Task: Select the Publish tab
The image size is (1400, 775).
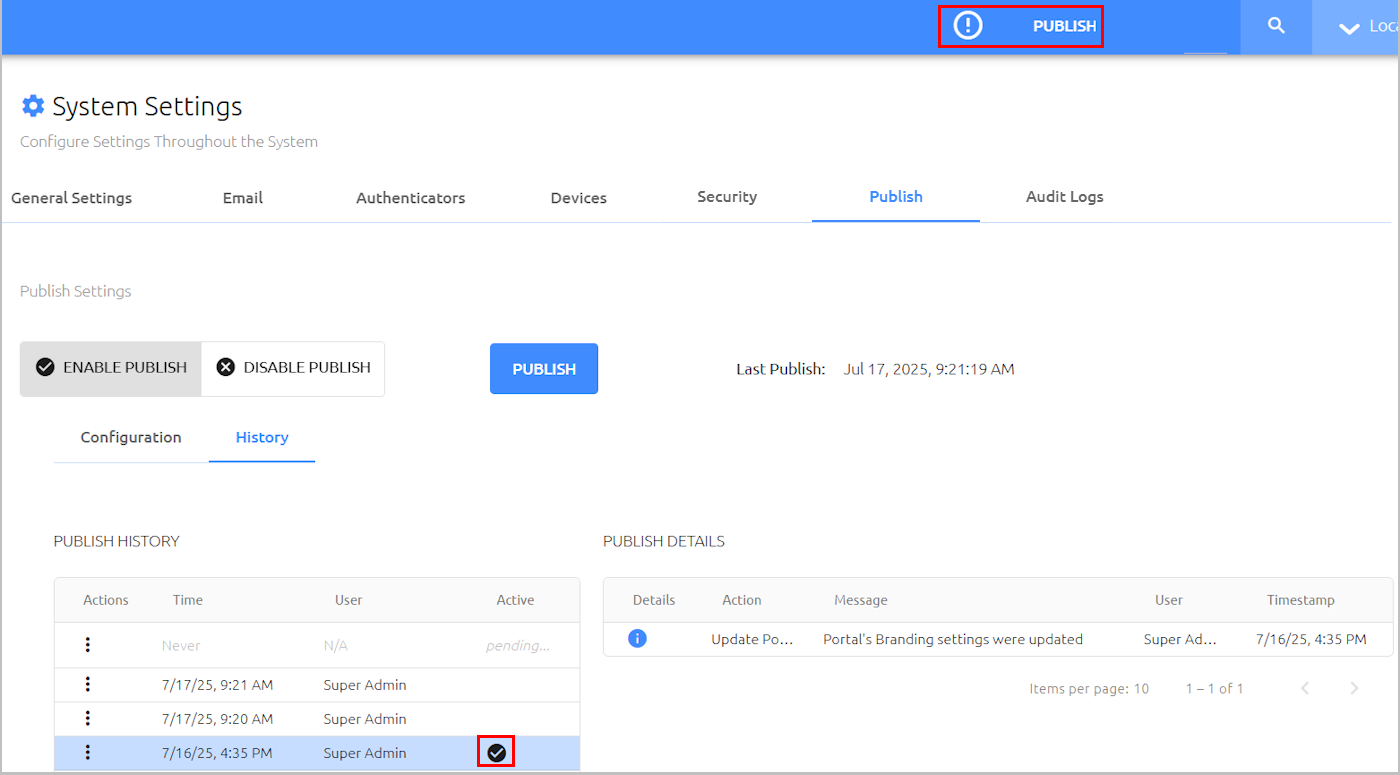Action: (x=896, y=197)
